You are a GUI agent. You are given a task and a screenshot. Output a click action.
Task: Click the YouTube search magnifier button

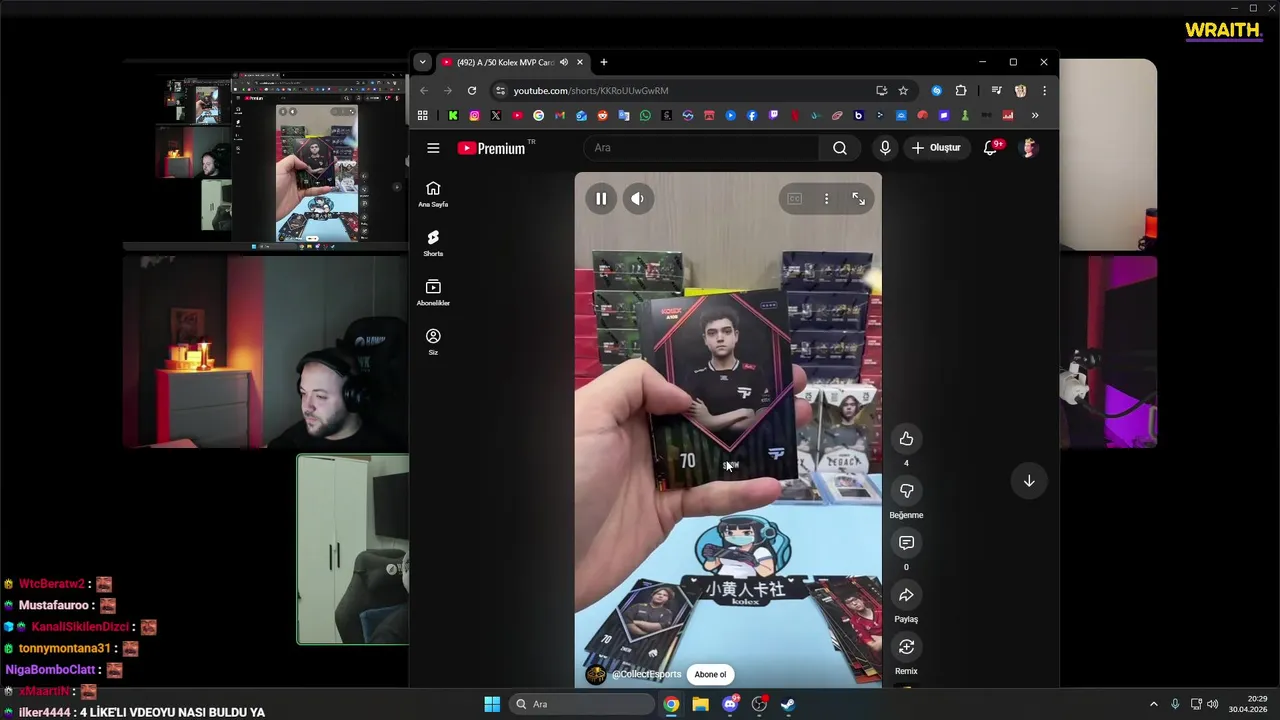click(x=840, y=148)
